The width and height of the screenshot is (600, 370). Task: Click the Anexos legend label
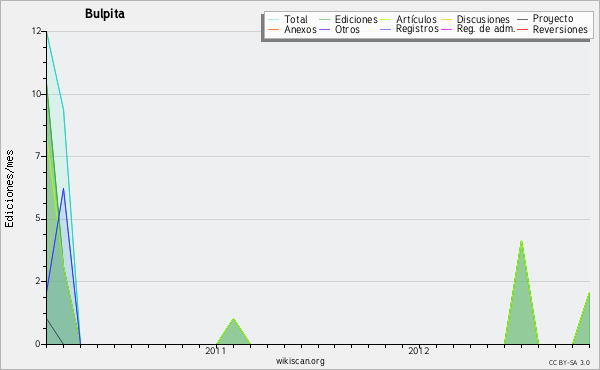300,29
